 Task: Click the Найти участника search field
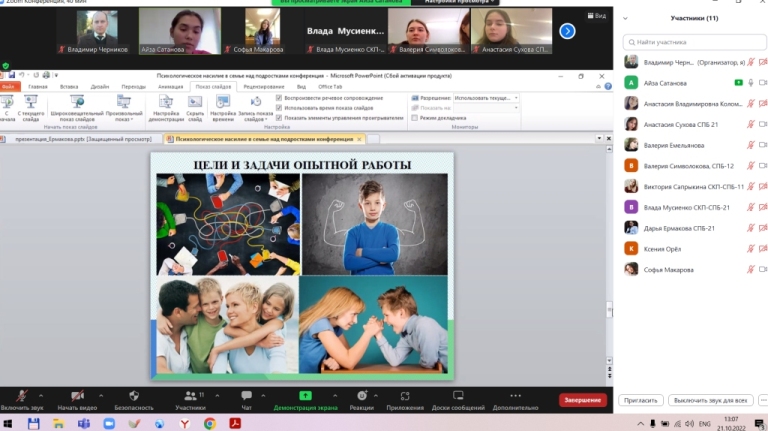coord(695,42)
